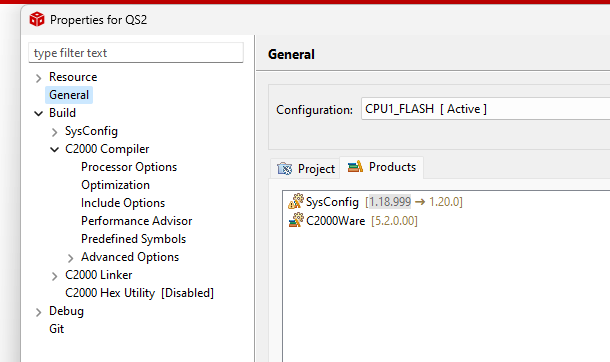Image resolution: width=610 pixels, height=362 pixels.
Task: Switch to the Products tab
Action: (x=382, y=167)
